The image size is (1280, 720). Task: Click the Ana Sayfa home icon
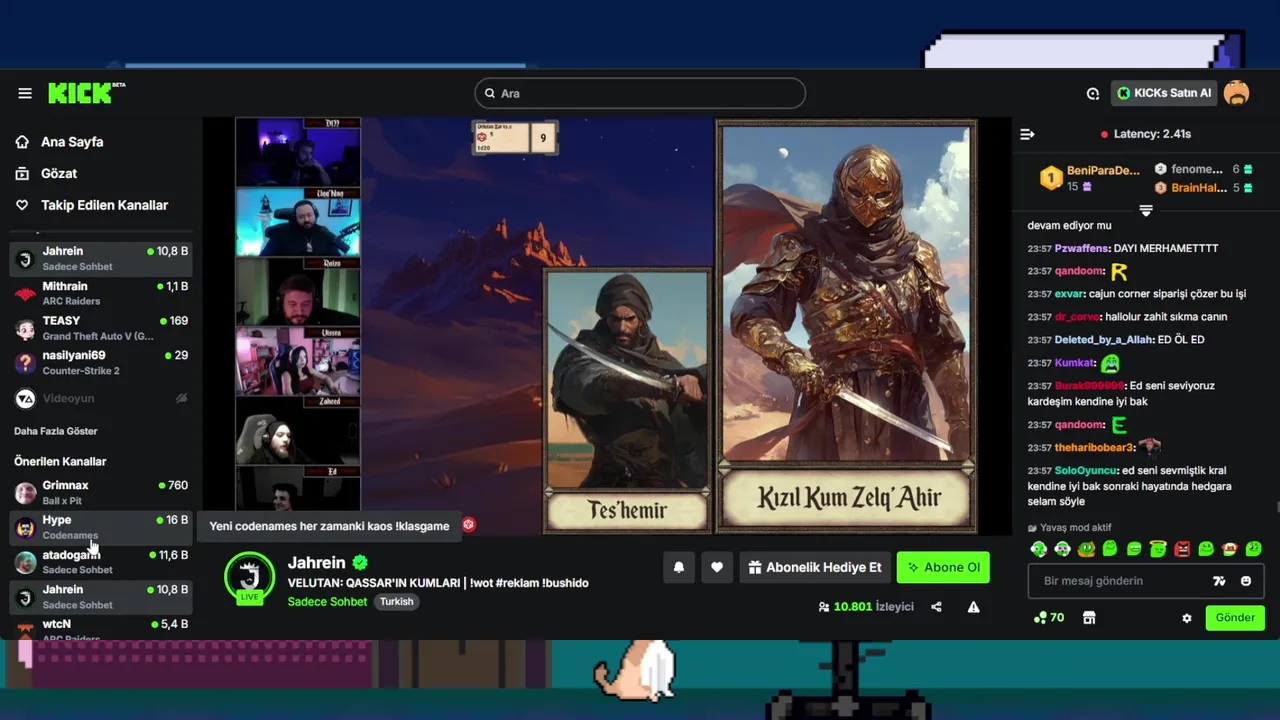coord(22,142)
